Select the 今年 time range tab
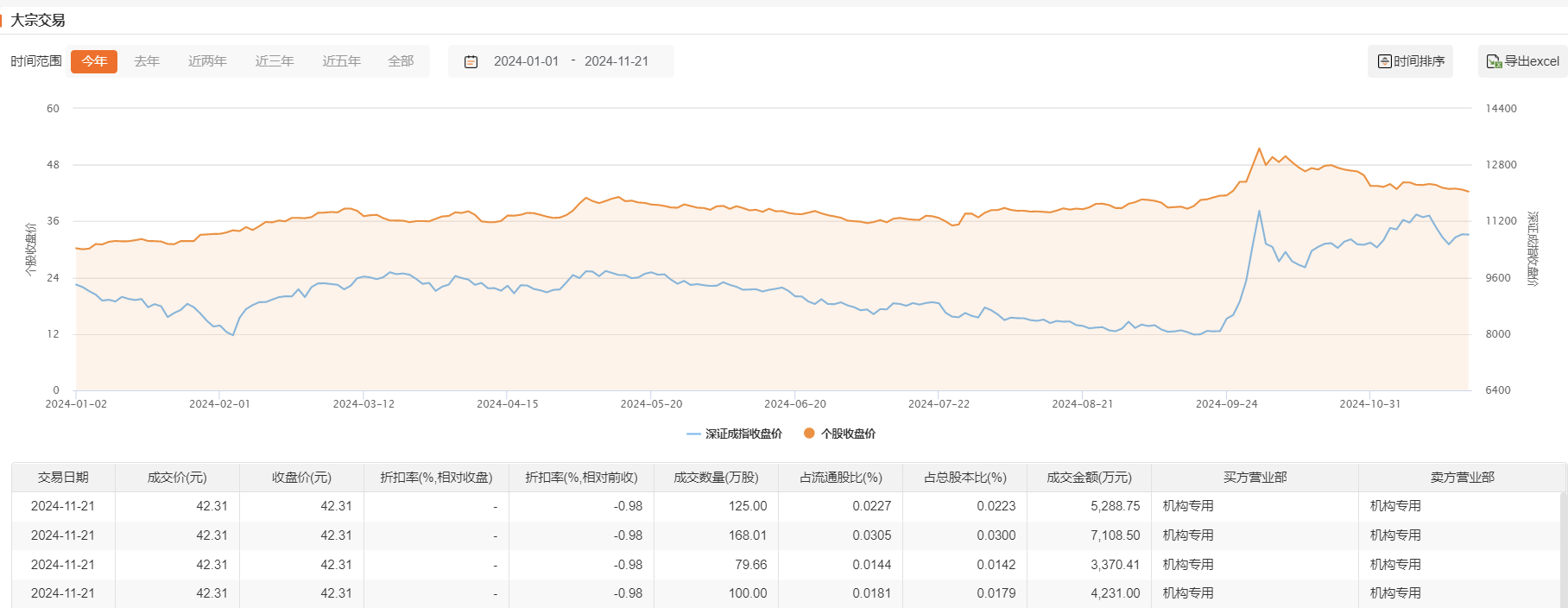Screen dimensions: 1568x608 pyautogui.click(x=94, y=61)
